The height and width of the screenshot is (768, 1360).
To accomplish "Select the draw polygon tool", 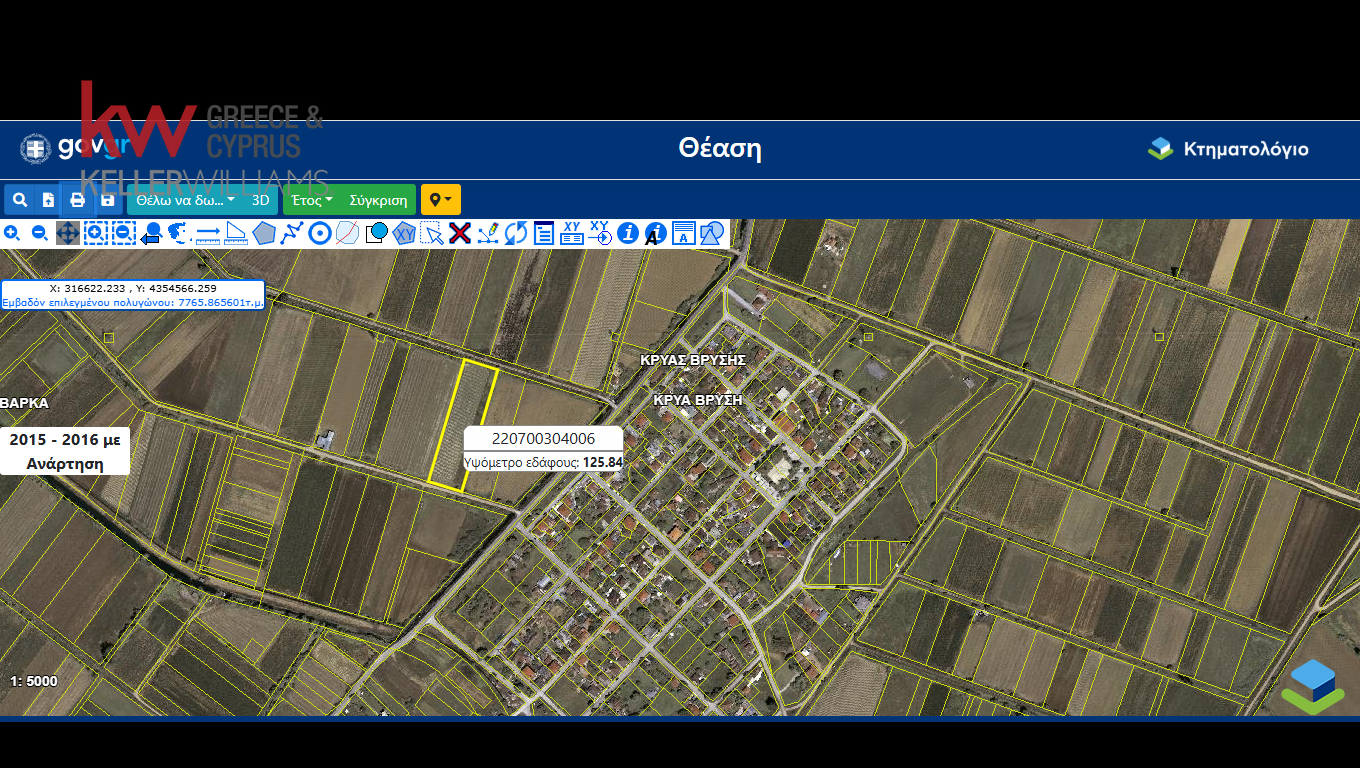I will coord(264,234).
